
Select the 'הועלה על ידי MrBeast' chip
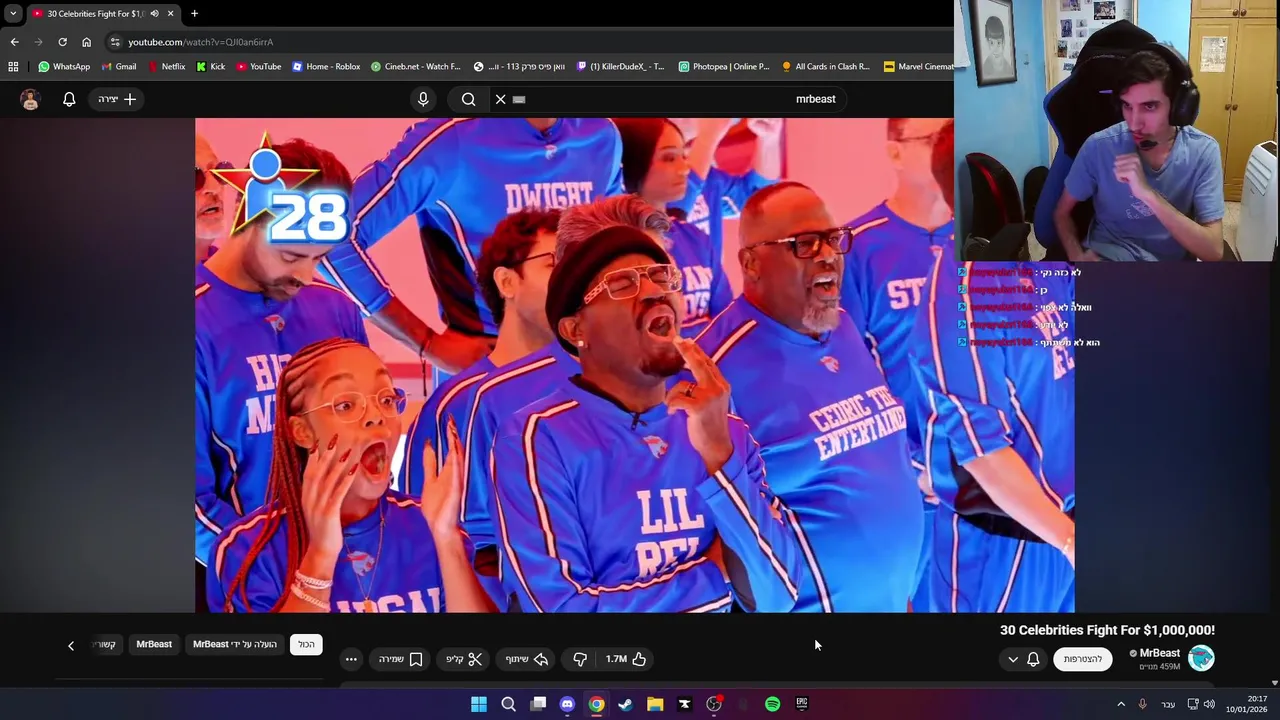pyautogui.click(x=234, y=644)
